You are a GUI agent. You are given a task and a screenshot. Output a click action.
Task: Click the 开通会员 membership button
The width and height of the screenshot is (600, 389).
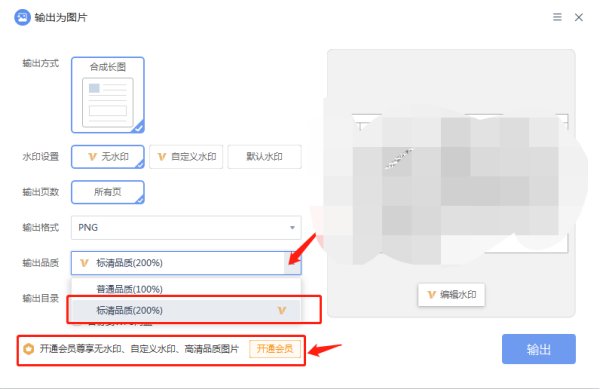275,349
